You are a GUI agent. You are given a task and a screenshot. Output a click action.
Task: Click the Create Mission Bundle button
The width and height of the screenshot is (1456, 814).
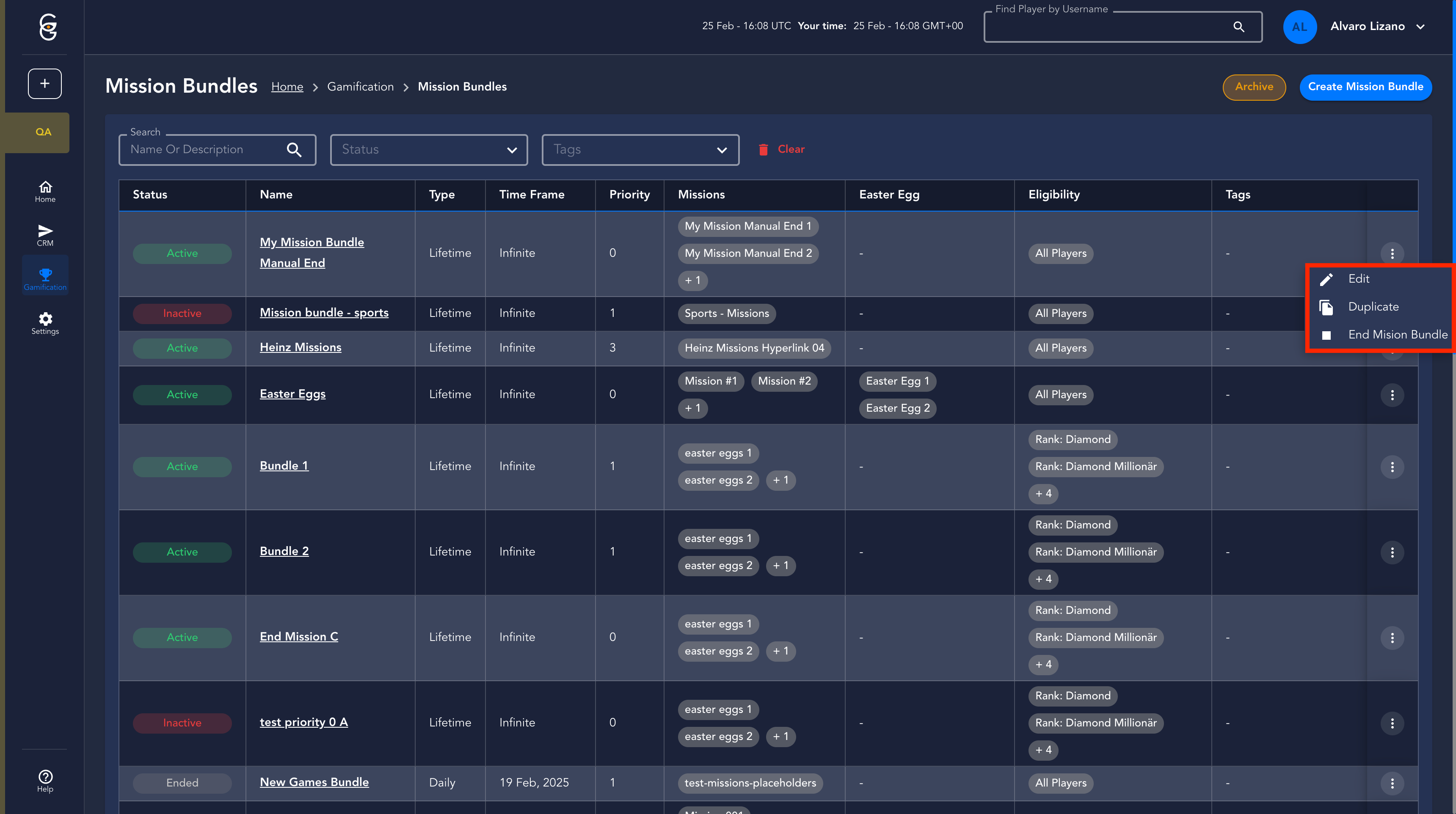point(1365,87)
